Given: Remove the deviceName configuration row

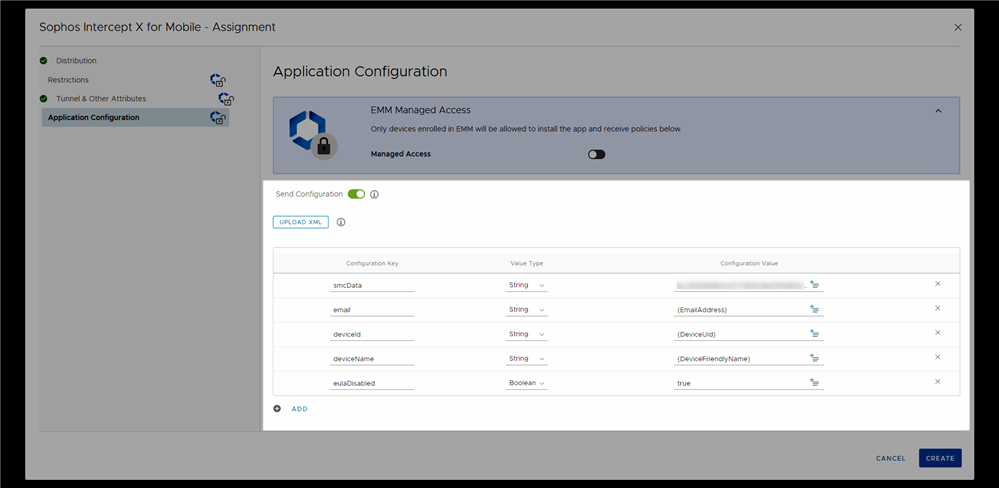Looking at the screenshot, I should click(938, 357).
